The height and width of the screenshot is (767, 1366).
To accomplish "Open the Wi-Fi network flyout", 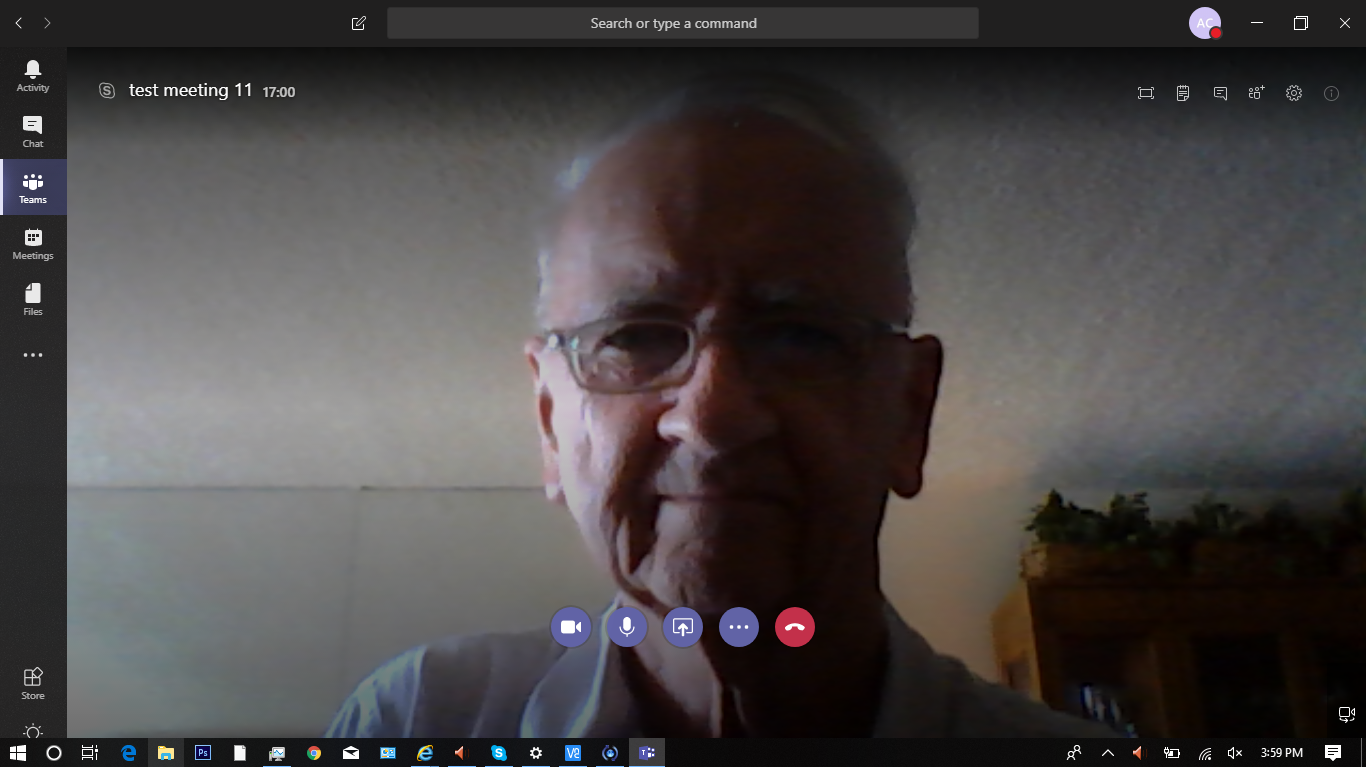I will 1205,753.
